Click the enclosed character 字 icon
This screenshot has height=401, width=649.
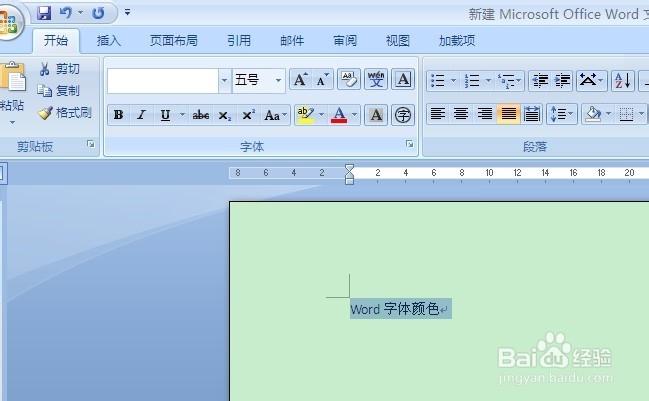coord(403,115)
